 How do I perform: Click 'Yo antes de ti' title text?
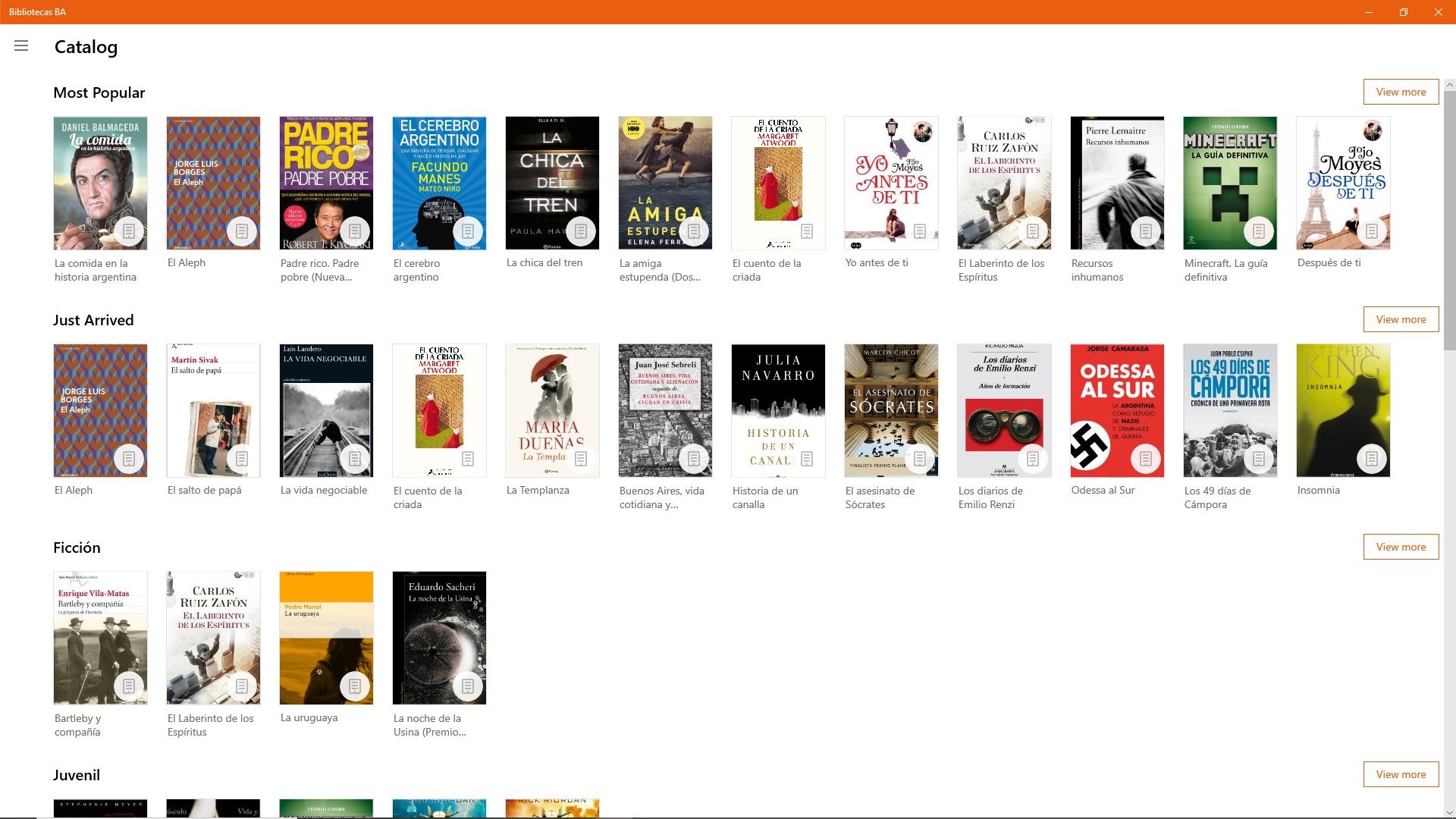tap(877, 262)
